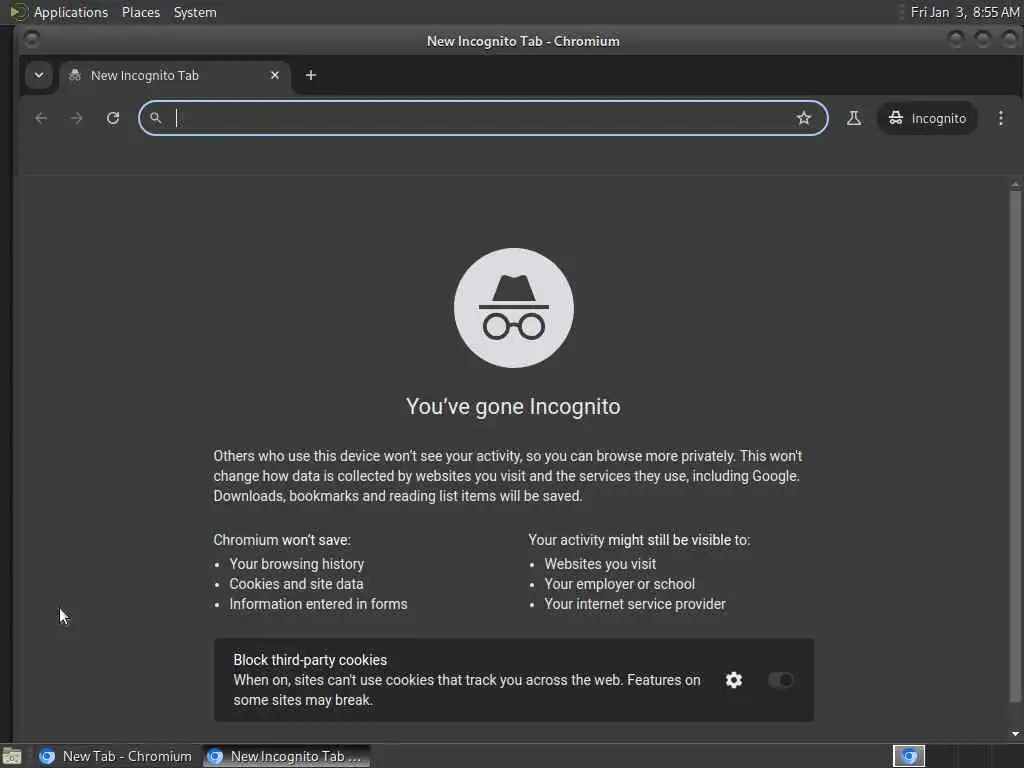Click 'Block third-party cookies' title text

(x=310, y=660)
